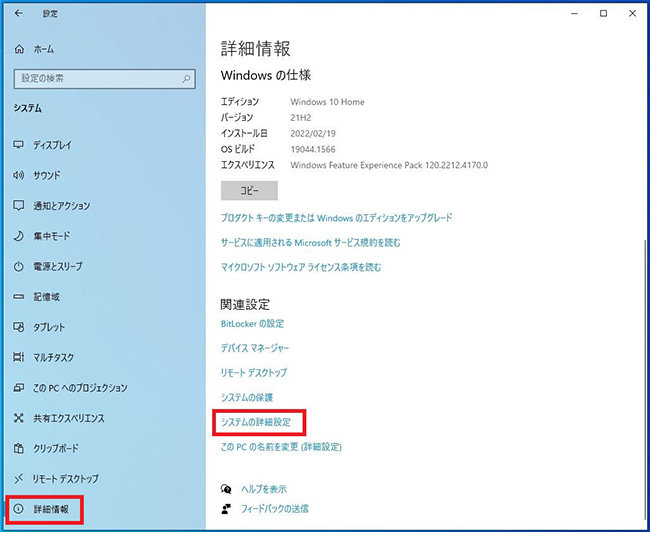Image resolution: width=651 pixels, height=533 pixels.
Task: Click install date 2022/02/19
Action: [313, 133]
